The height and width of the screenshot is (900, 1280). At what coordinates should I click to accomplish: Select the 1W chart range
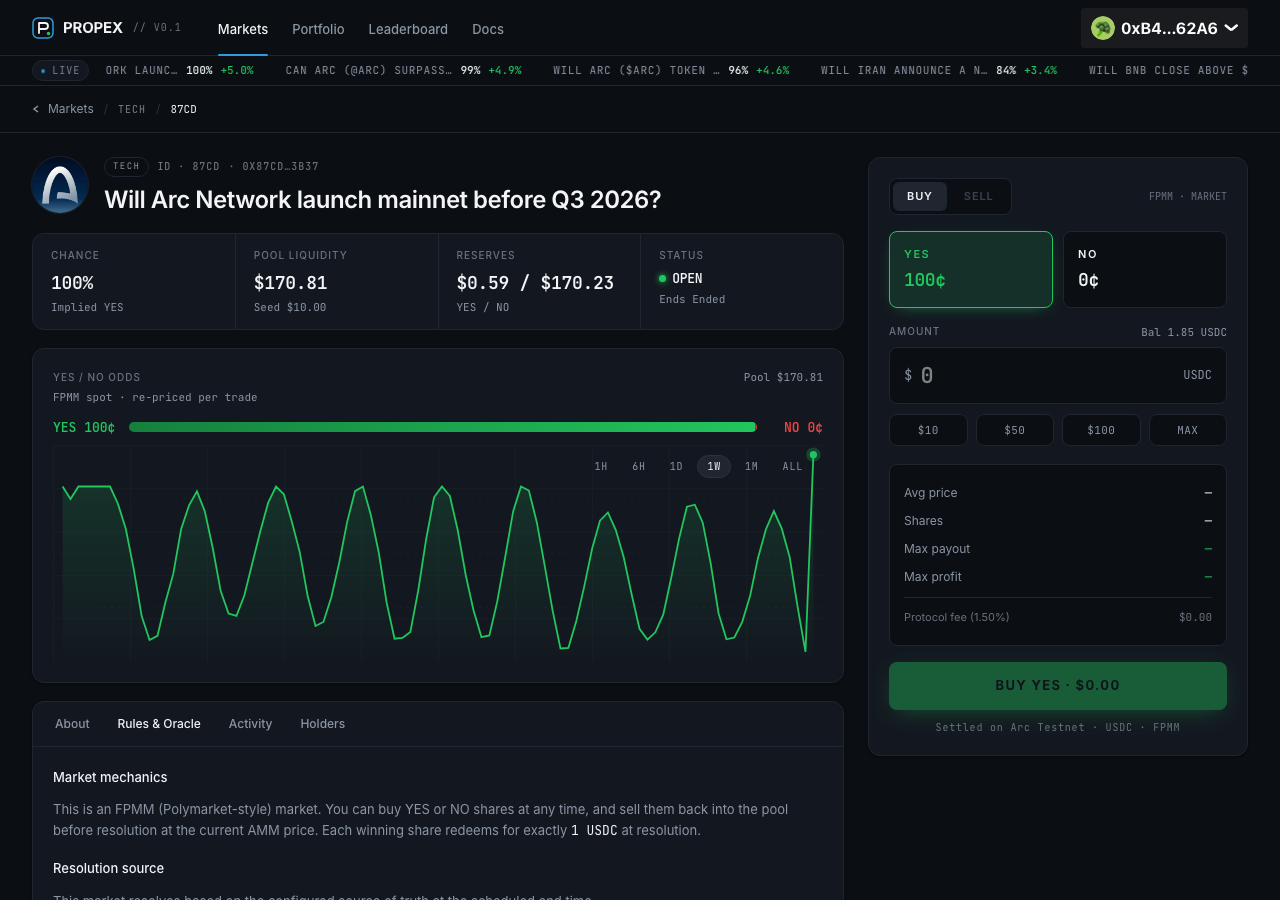pyautogui.click(x=714, y=467)
